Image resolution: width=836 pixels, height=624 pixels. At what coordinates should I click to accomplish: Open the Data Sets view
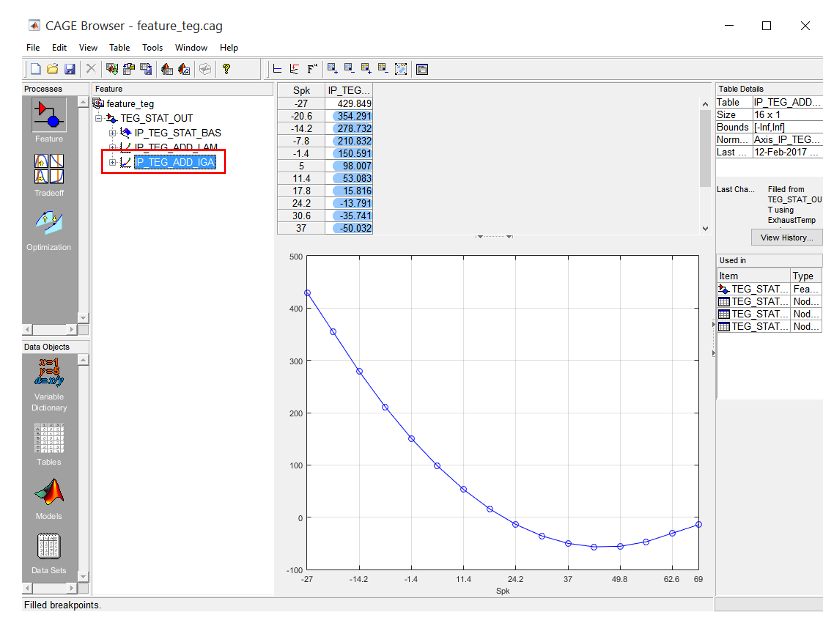point(49,554)
